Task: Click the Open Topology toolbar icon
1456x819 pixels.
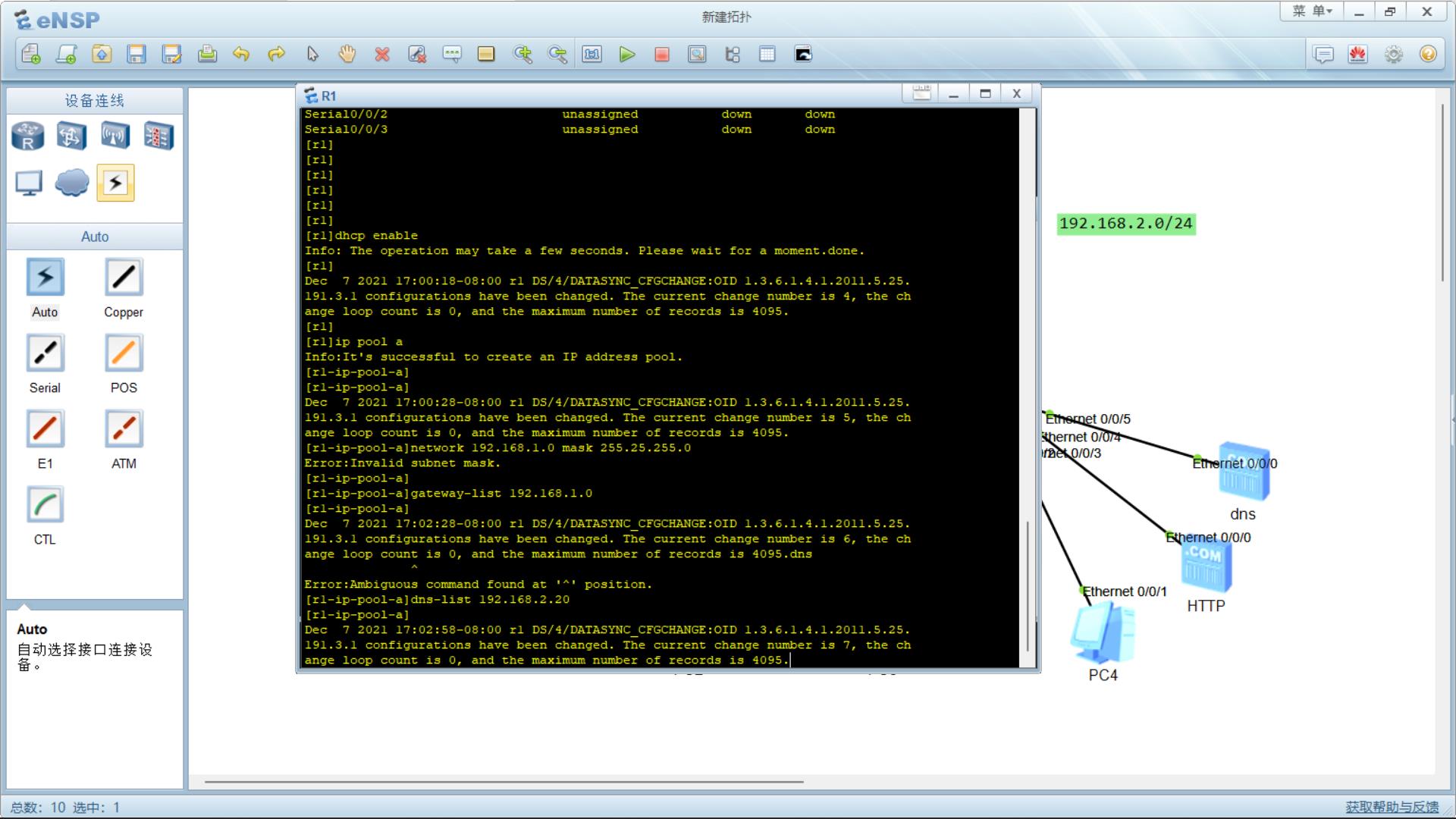Action: [x=102, y=54]
